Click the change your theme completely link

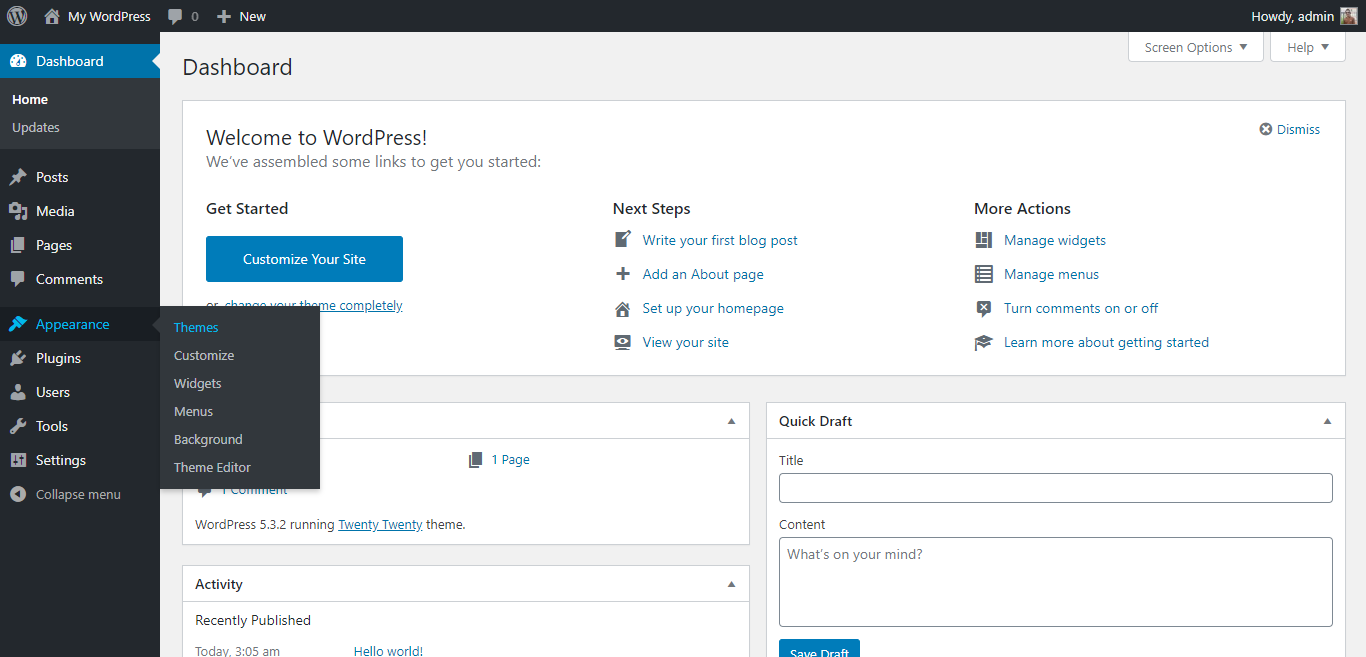313,305
